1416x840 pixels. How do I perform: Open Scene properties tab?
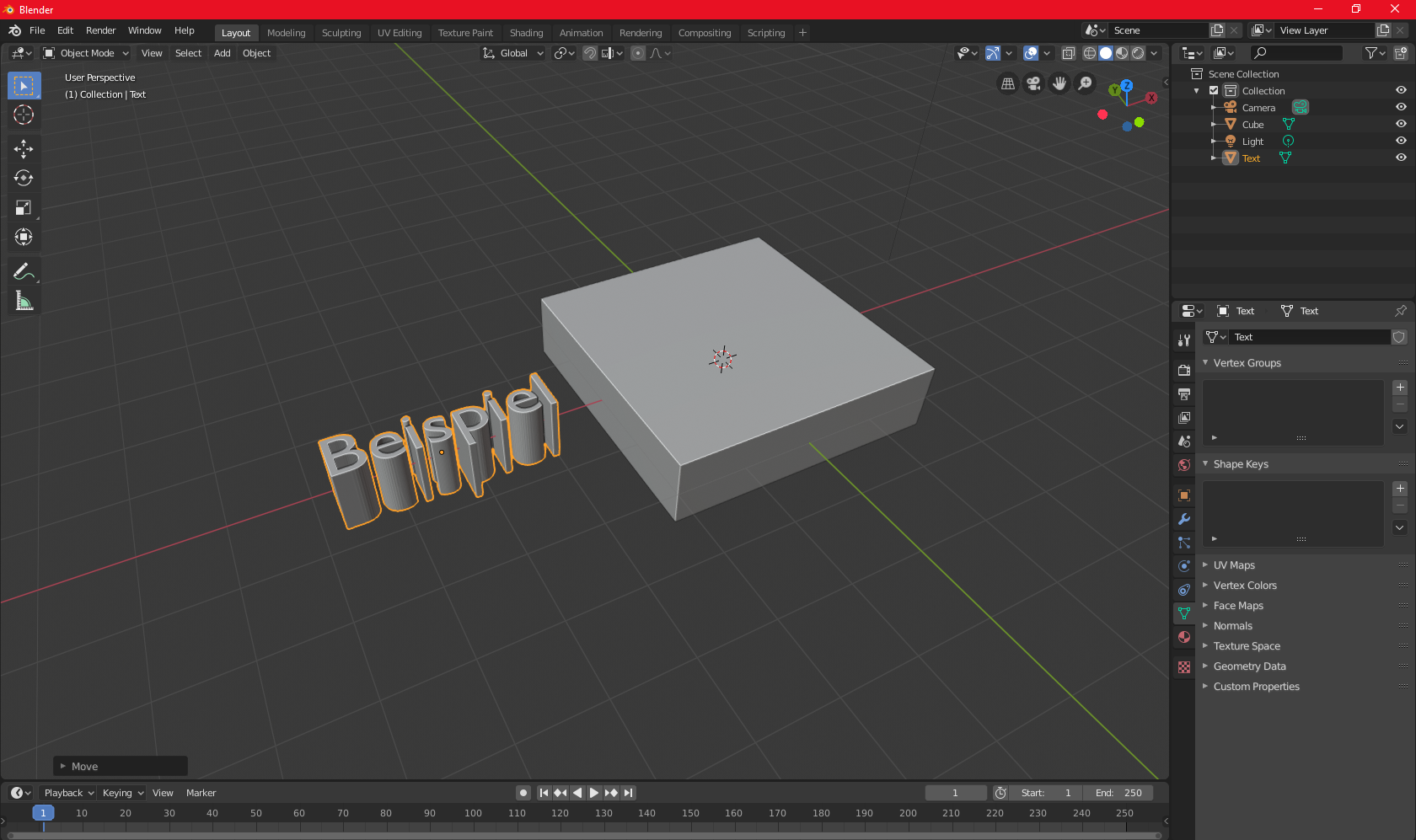coord(1184,441)
